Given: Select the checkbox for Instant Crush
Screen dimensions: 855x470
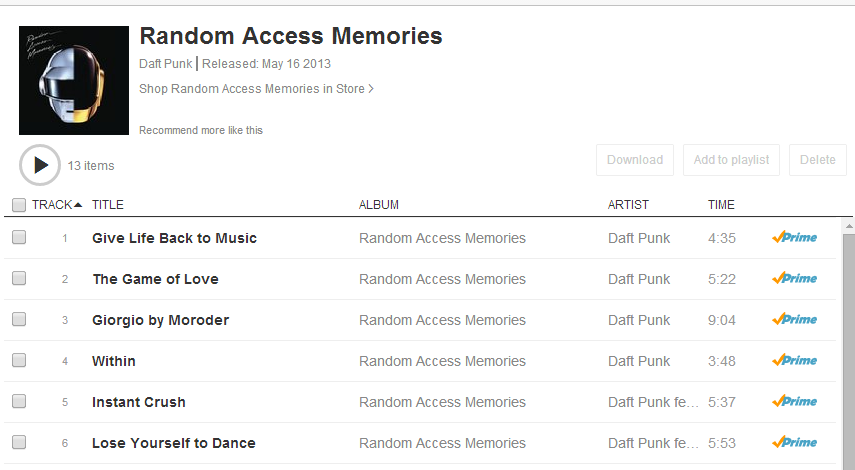Looking at the screenshot, I should (x=19, y=402).
